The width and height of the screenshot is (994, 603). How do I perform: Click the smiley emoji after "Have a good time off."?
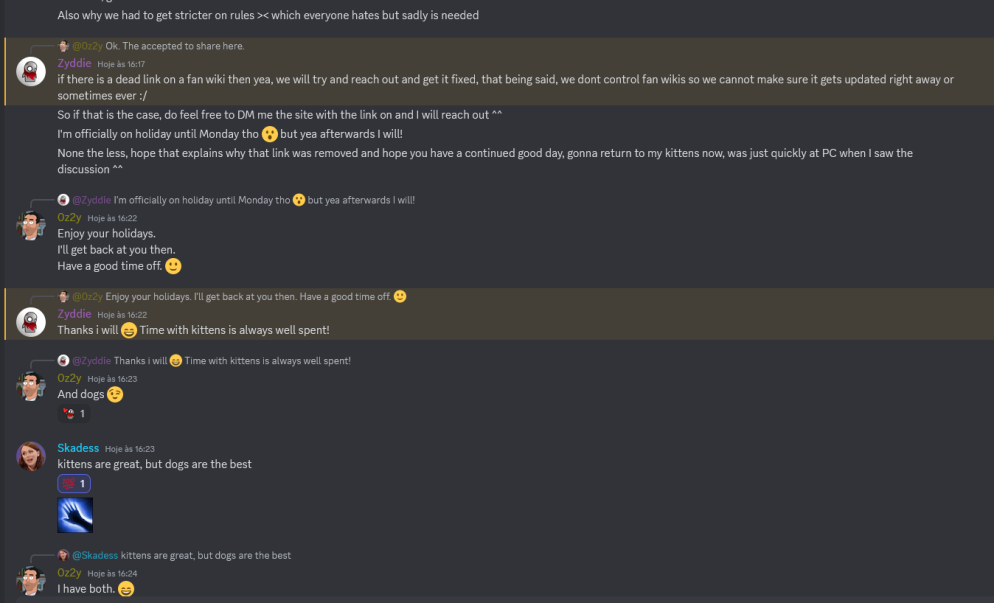[x=173, y=266]
